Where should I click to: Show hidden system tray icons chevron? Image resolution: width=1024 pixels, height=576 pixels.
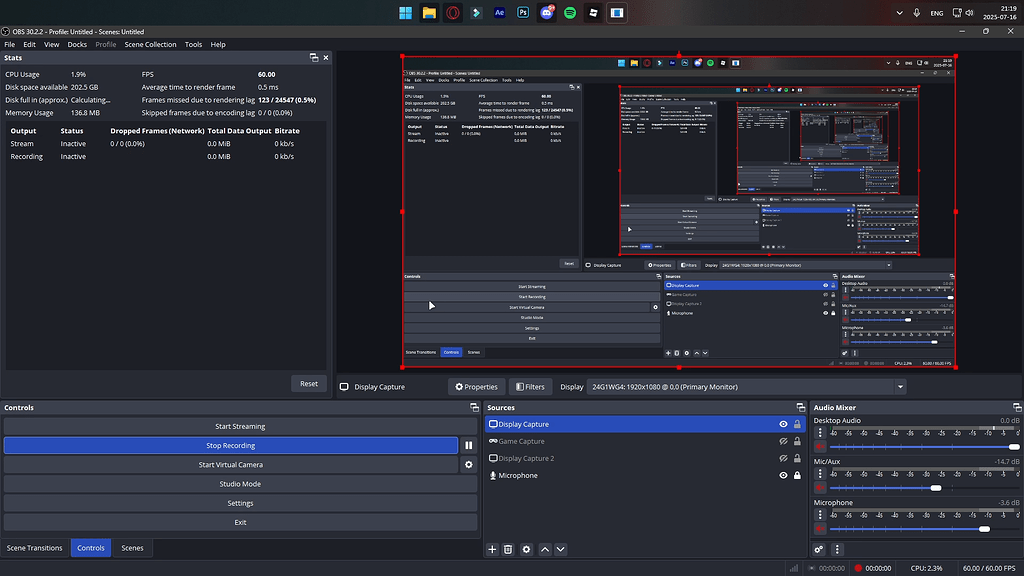[899, 13]
